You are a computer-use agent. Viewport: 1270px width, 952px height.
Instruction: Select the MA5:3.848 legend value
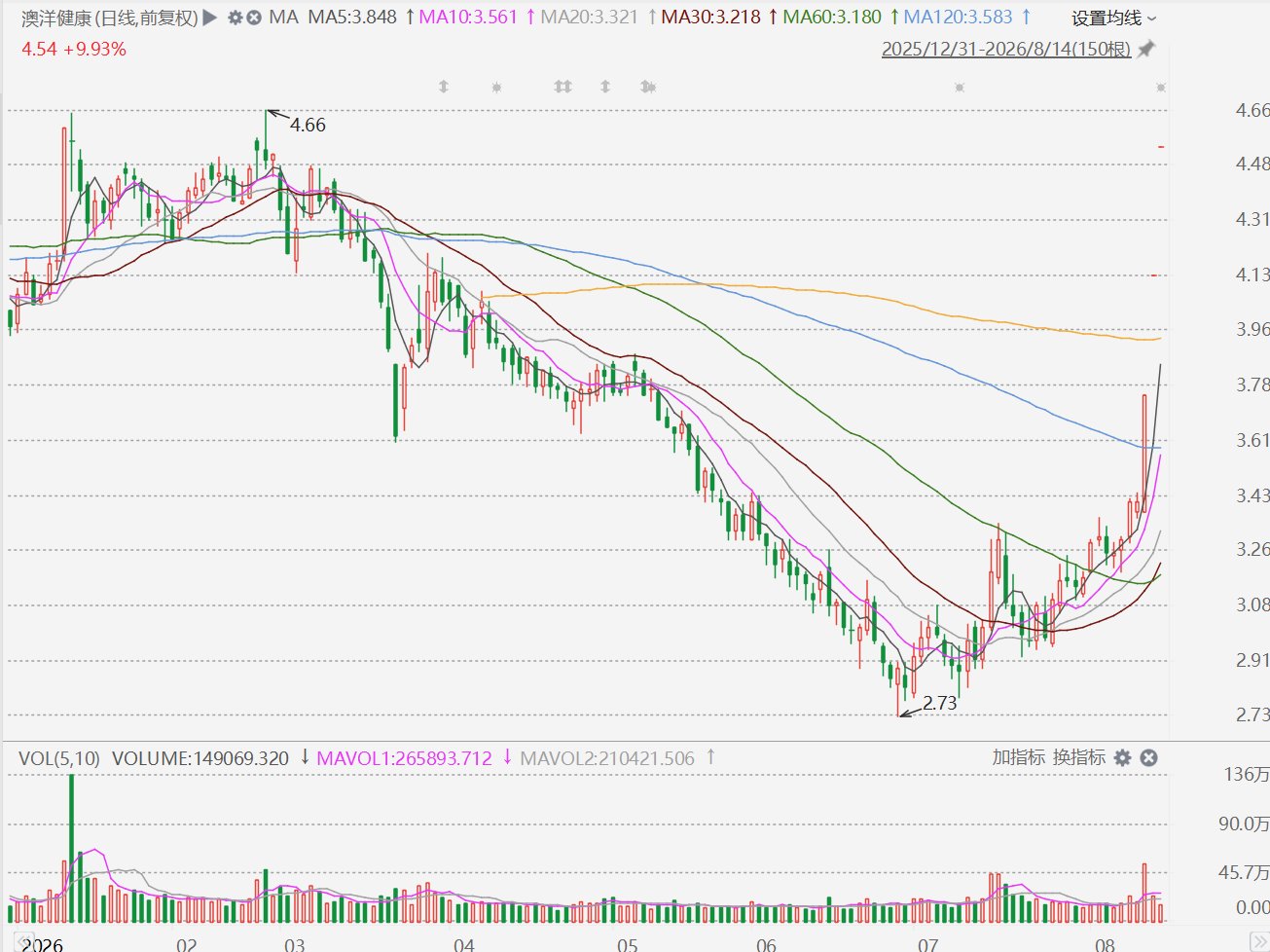pyautogui.click(x=352, y=18)
